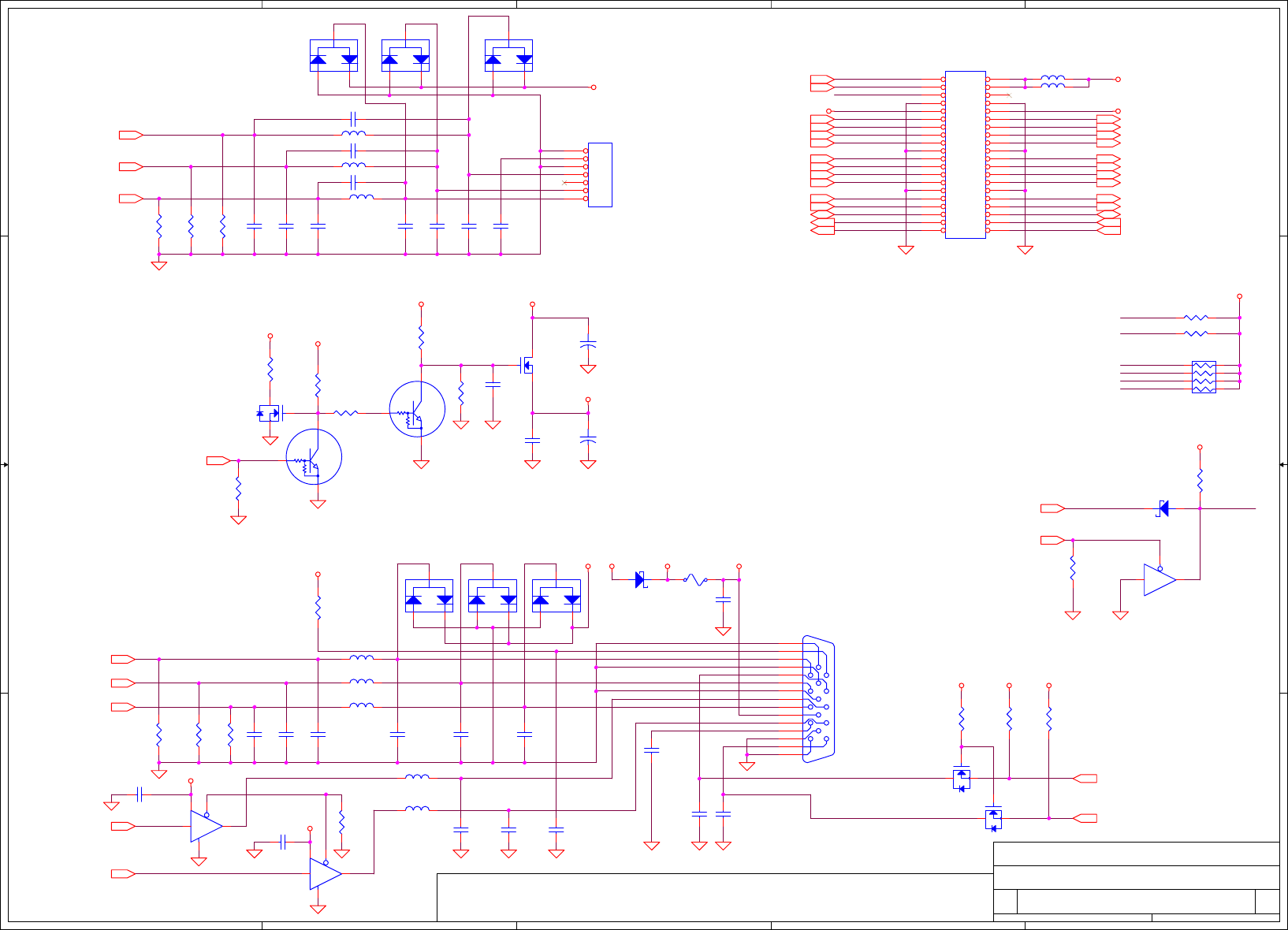
Task: Select the blue diode left of the fuse
Action: pyautogui.click(x=640, y=580)
